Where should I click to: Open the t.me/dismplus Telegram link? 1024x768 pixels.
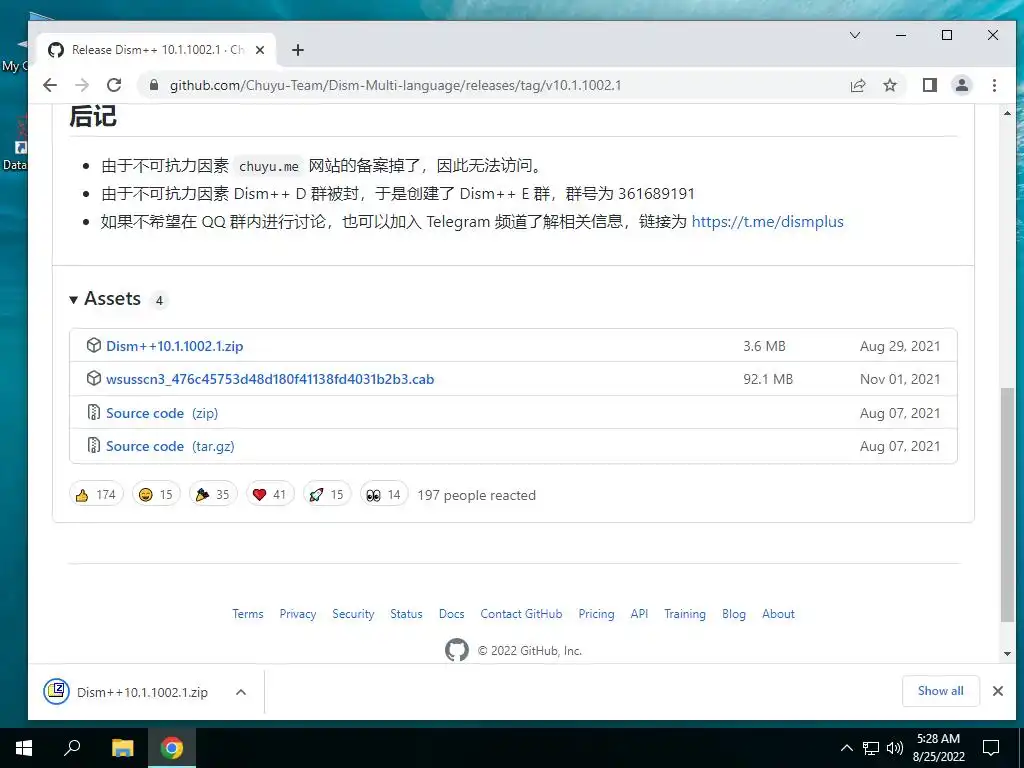point(767,221)
